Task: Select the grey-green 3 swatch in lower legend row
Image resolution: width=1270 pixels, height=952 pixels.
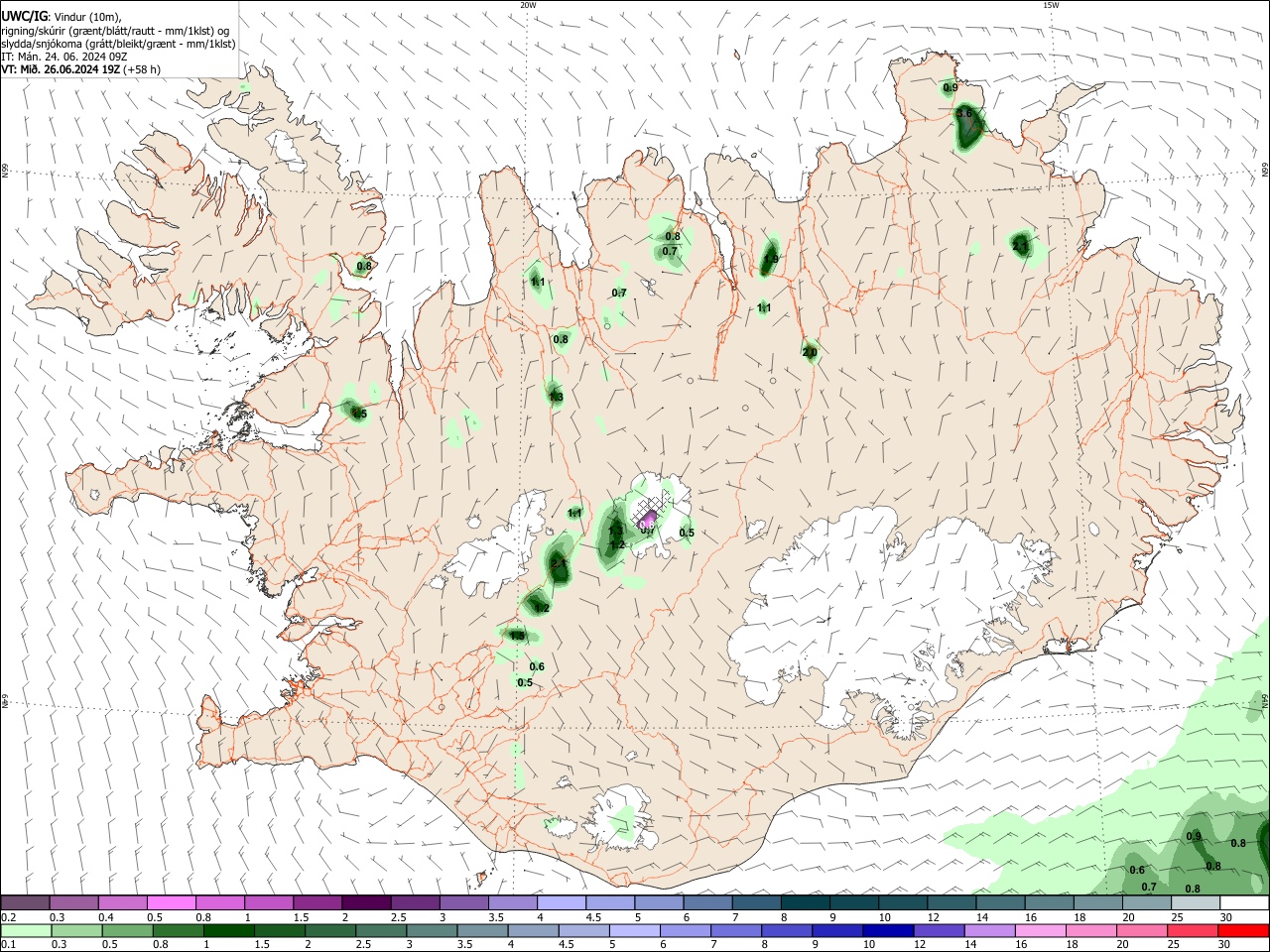Action: (x=431, y=930)
